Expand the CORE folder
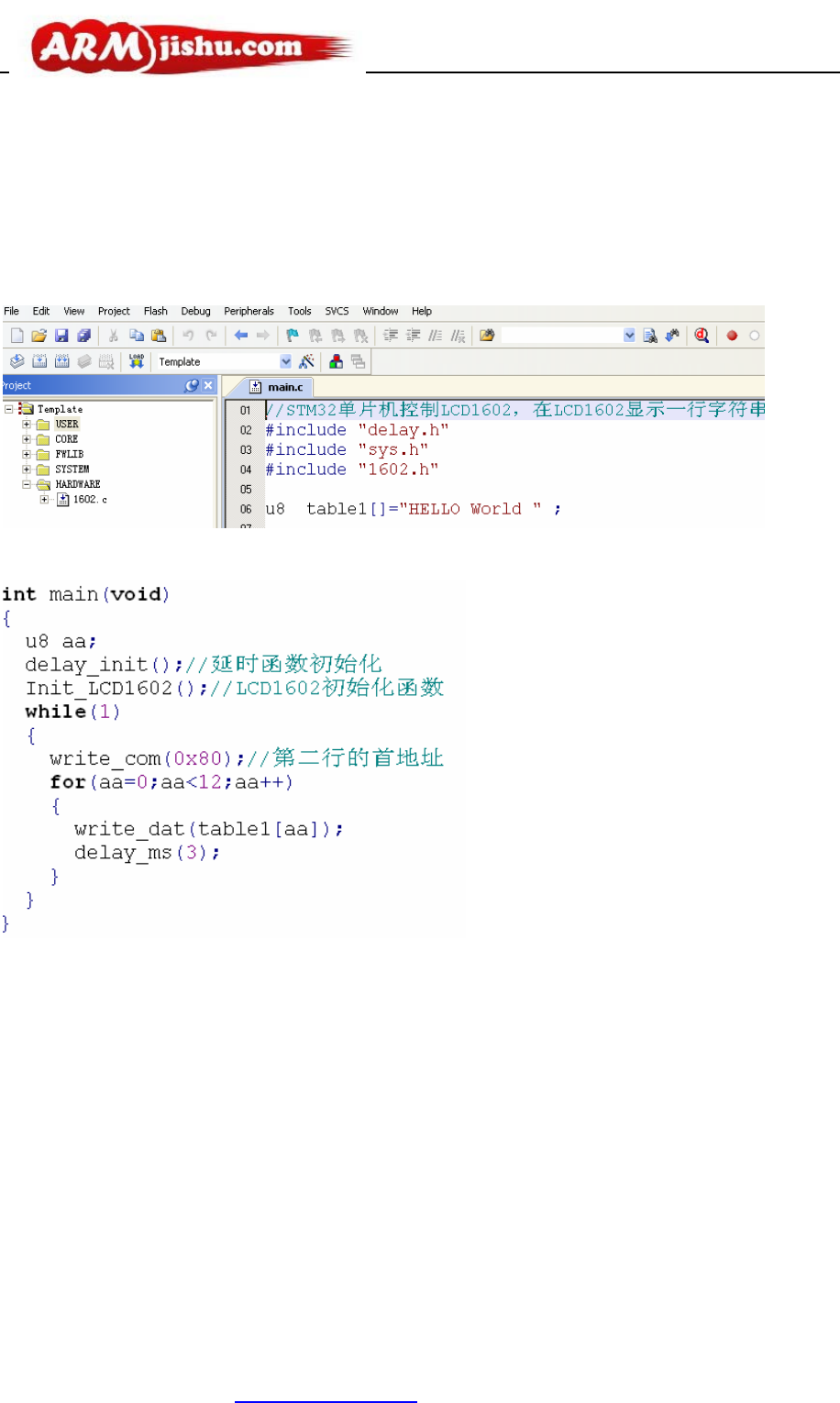Viewport: 840px width, 1403px height. pos(27,439)
